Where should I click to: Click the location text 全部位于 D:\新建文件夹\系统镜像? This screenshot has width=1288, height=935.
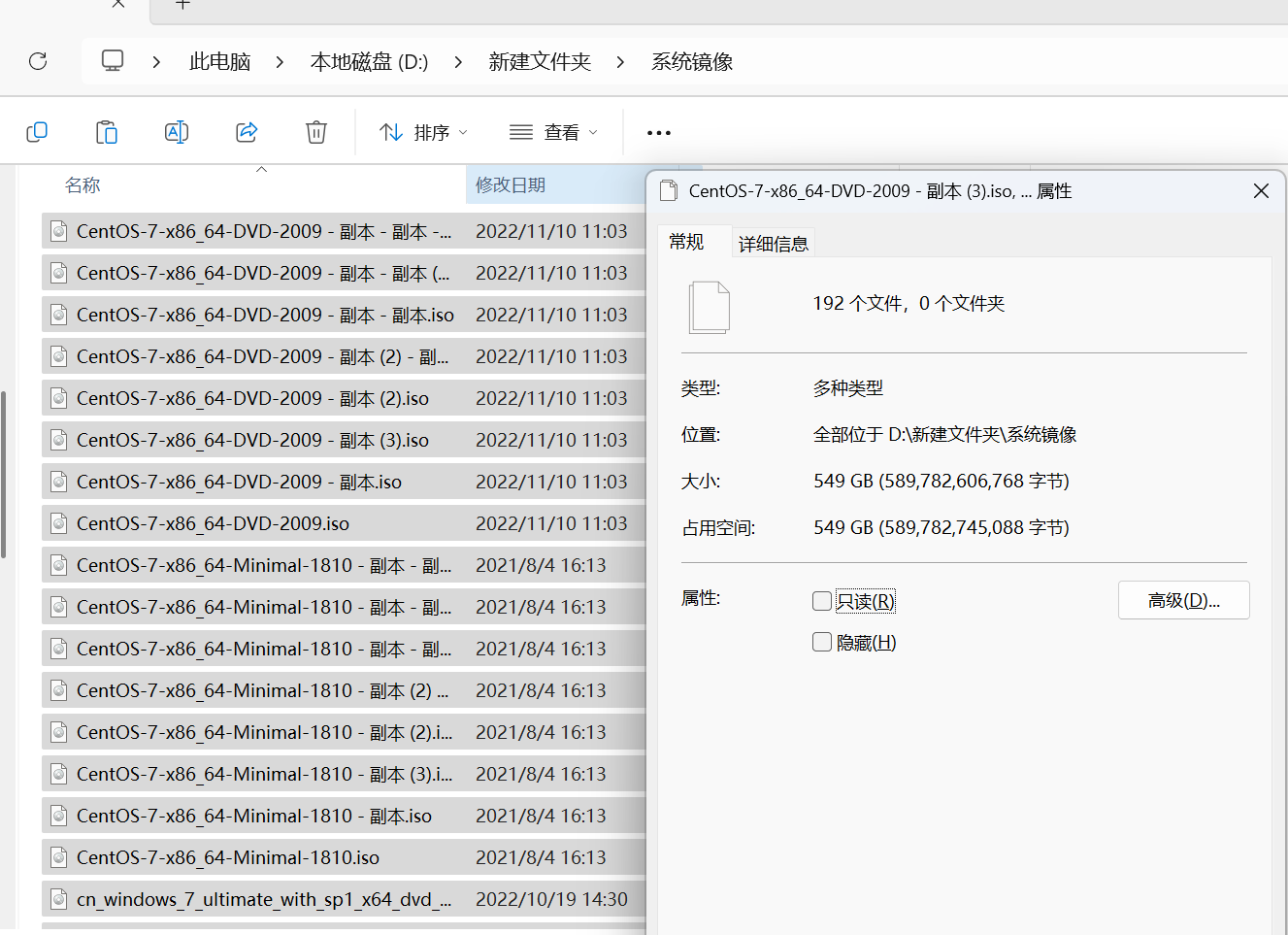coord(944,435)
